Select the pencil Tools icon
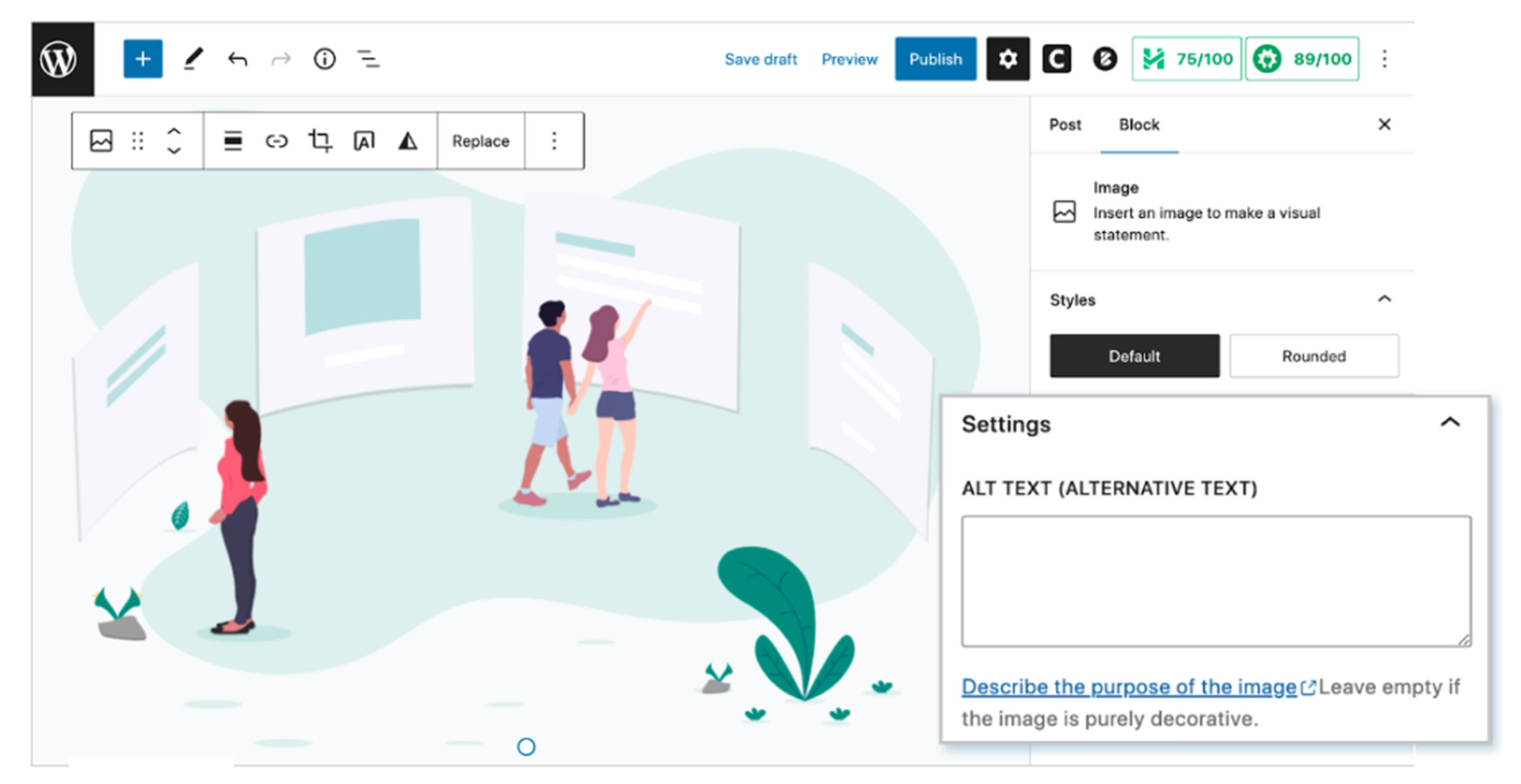Image resolution: width=1521 pixels, height=784 pixels. [193, 59]
